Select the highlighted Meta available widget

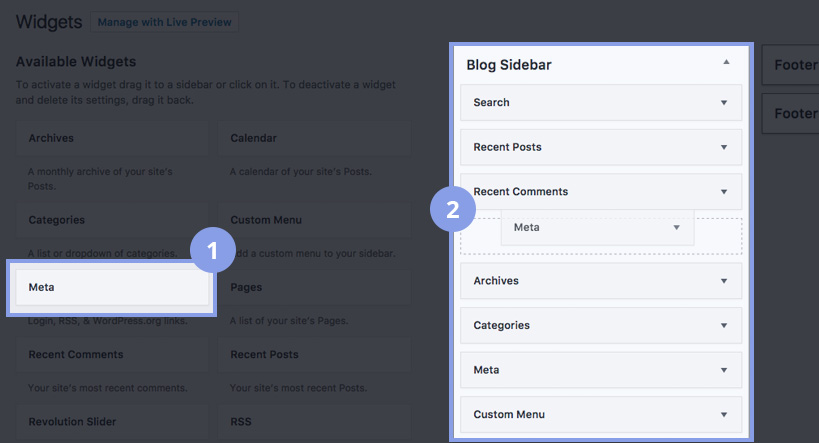(112, 287)
